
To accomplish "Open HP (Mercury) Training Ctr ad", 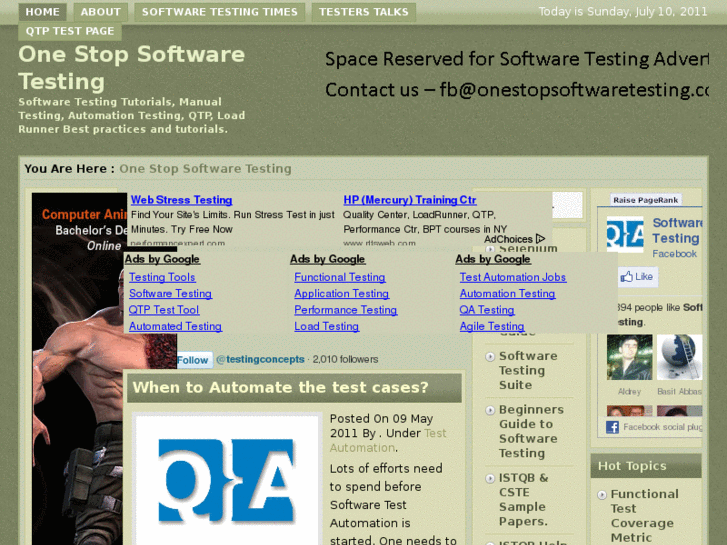I will point(409,200).
